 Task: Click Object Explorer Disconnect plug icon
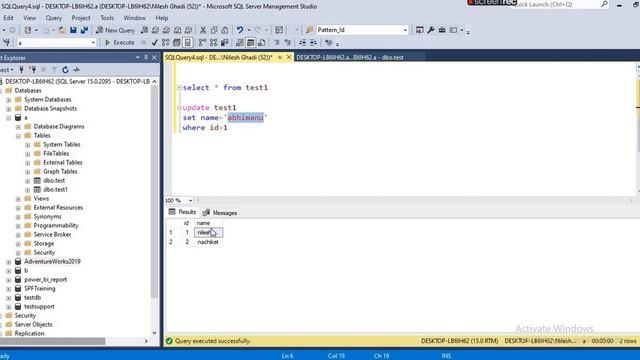click(x=33, y=70)
